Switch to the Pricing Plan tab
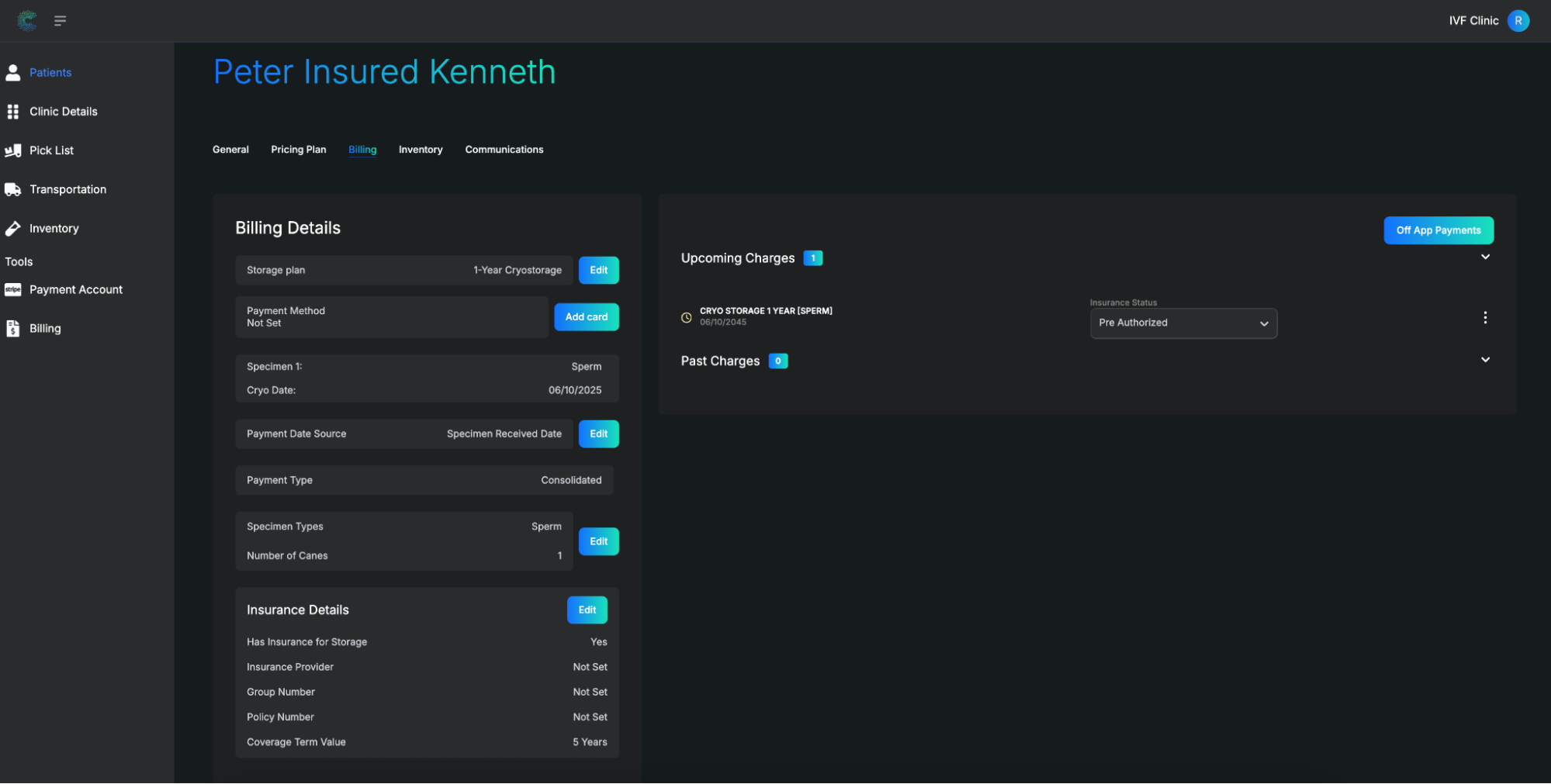The width and height of the screenshot is (1551, 784). pos(298,150)
